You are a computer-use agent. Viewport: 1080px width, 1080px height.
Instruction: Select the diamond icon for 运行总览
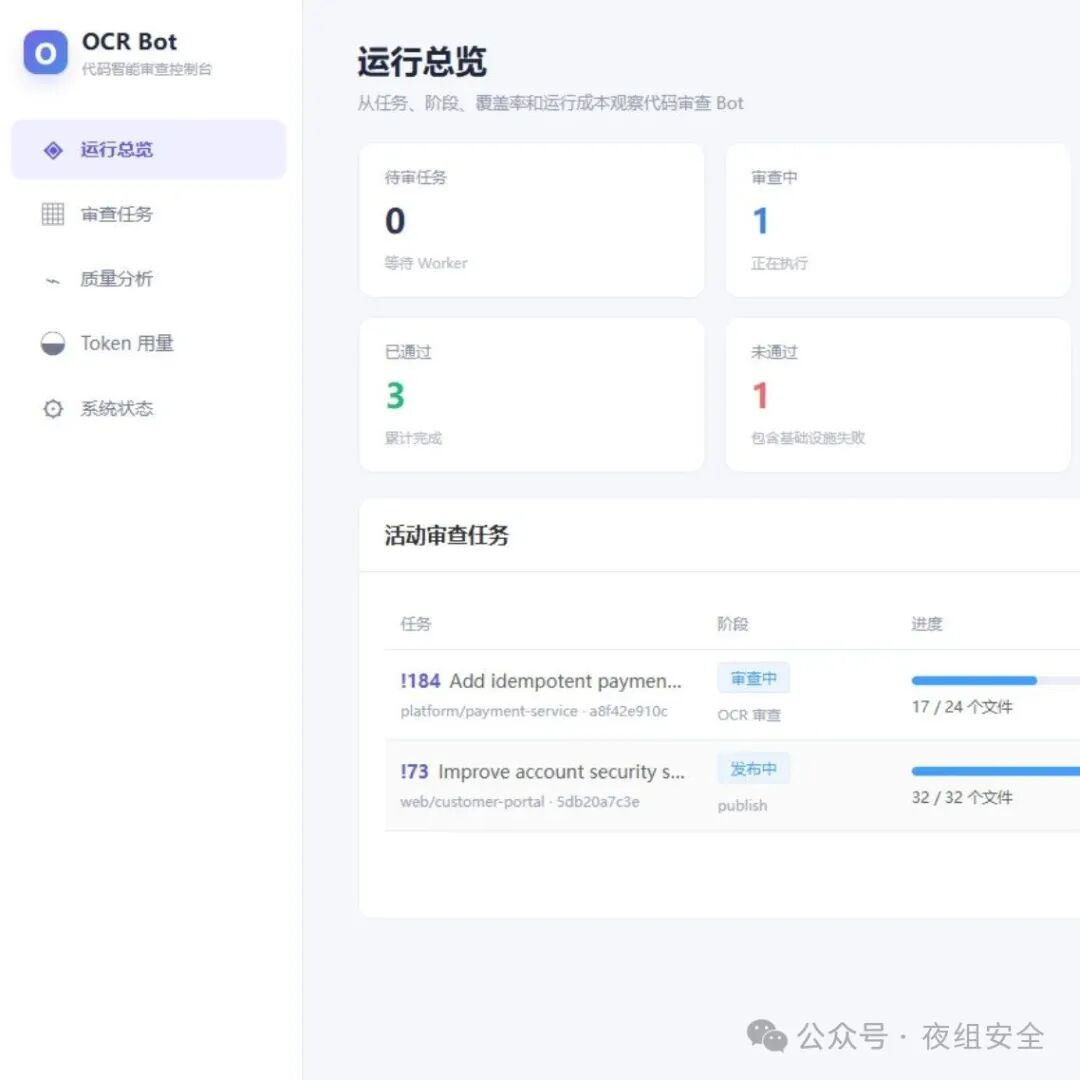tap(53, 150)
